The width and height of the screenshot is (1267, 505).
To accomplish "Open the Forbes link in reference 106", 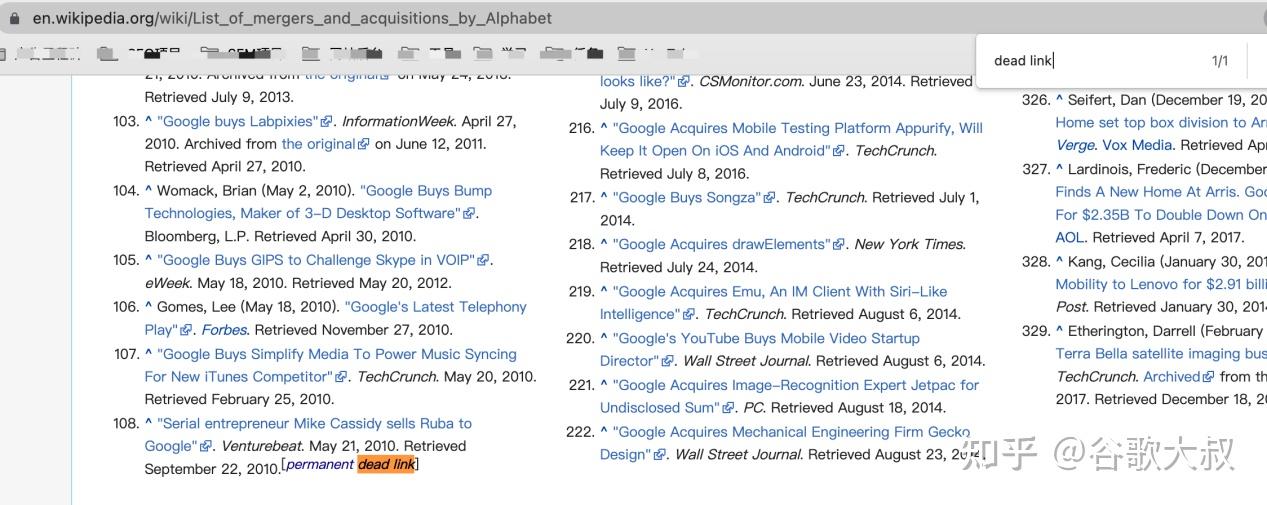I will point(225,329).
